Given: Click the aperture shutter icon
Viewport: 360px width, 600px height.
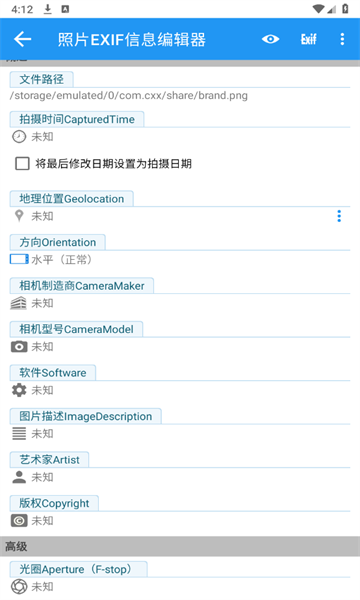Looking at the screenshot, I should tap(19, 587).
